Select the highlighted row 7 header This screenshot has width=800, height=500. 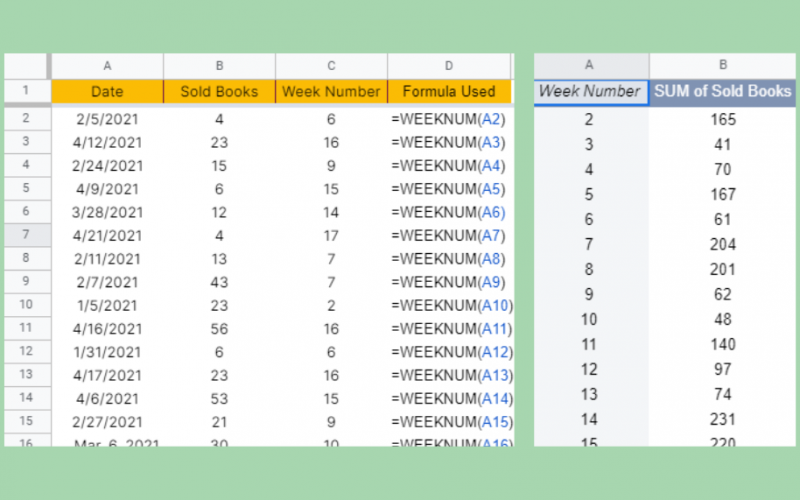27,235
